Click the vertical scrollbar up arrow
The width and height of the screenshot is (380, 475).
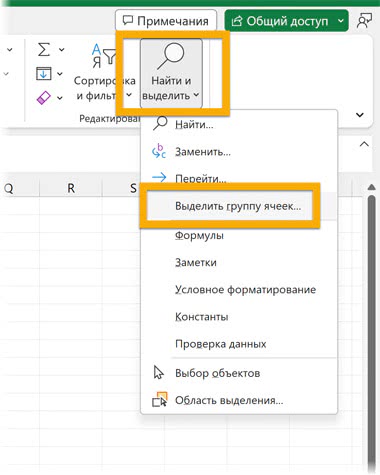point(371,188)
